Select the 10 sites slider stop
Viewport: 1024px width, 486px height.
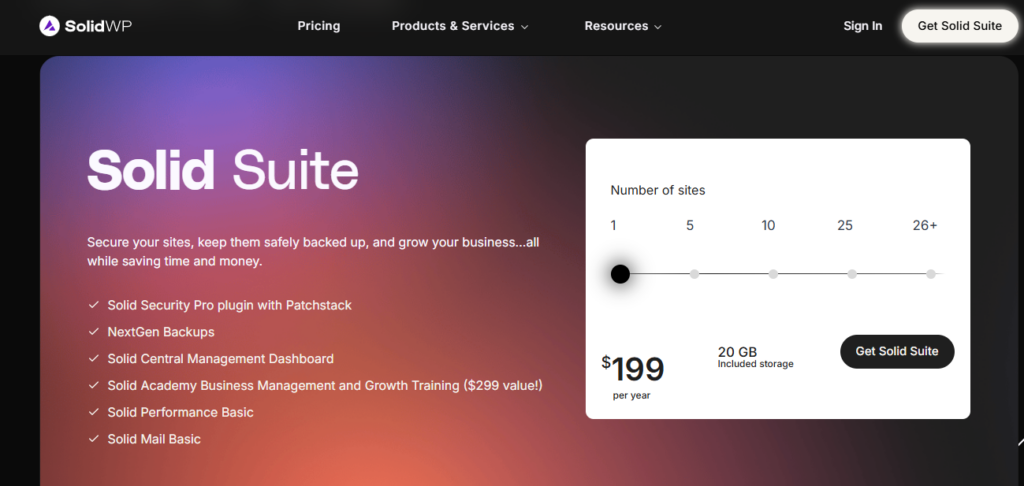[773, 274]
